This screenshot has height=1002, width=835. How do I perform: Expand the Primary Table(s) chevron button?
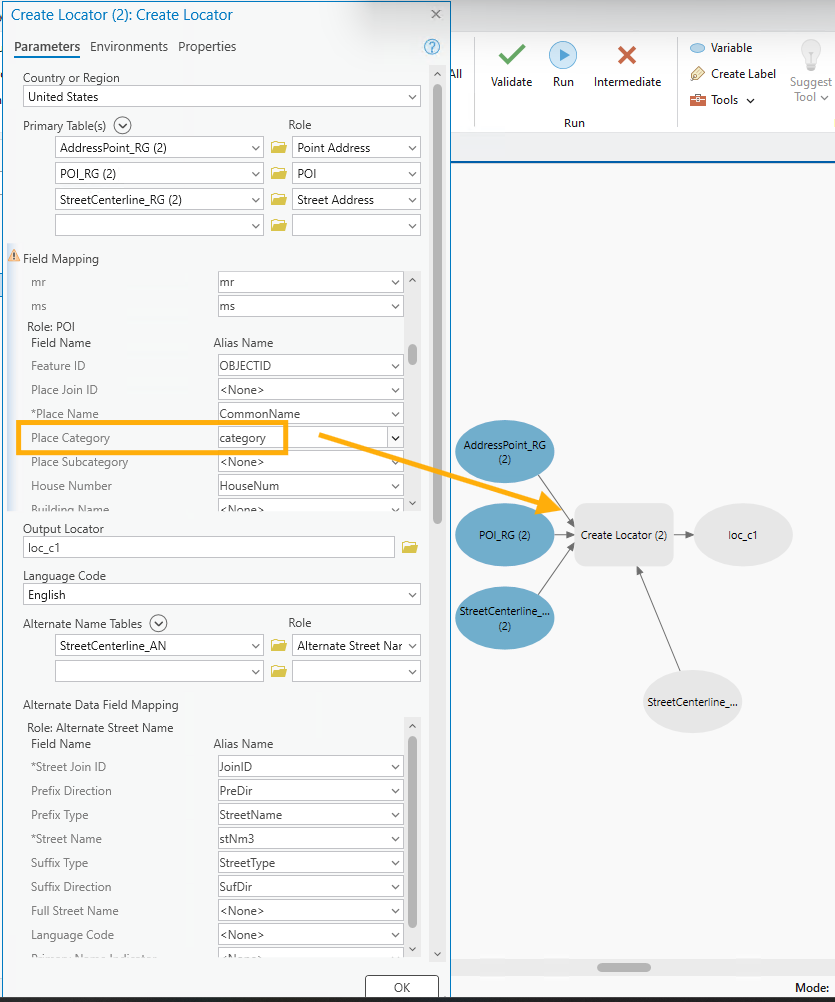click(123, 125)
